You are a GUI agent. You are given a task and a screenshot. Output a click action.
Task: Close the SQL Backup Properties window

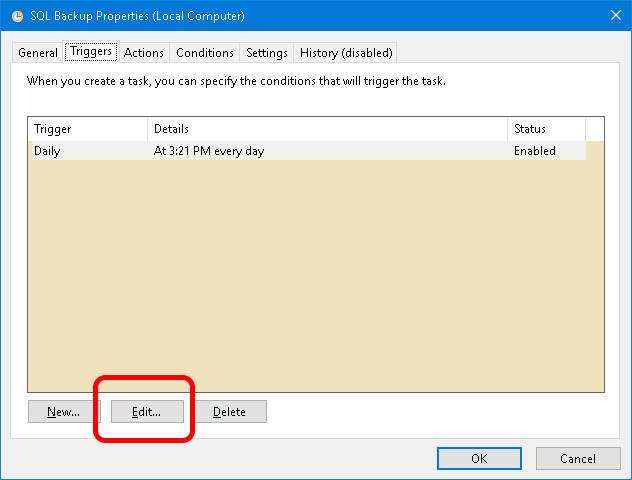pos(616,15)
